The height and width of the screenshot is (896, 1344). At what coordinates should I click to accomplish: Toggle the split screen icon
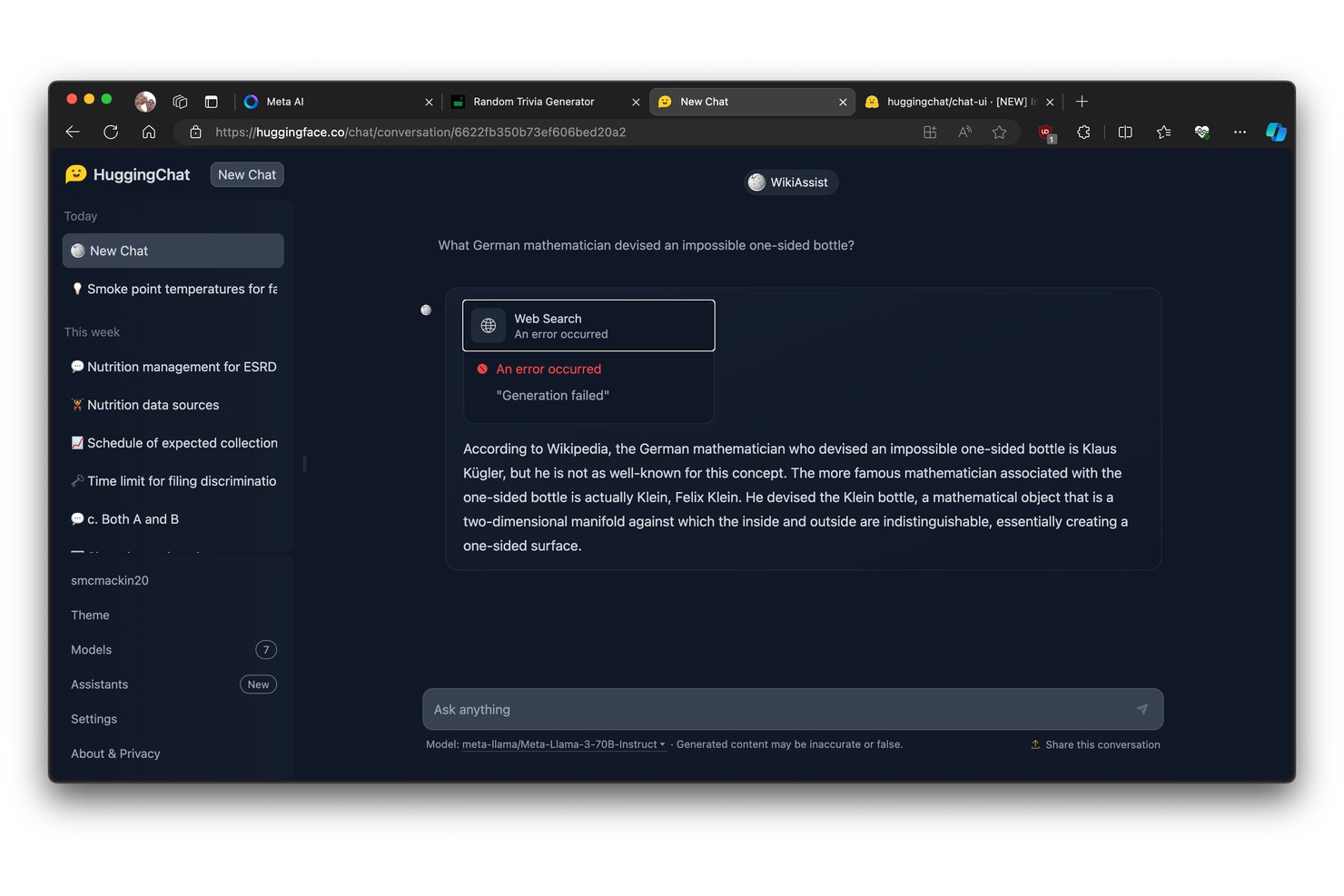(x=1125, y=133)
